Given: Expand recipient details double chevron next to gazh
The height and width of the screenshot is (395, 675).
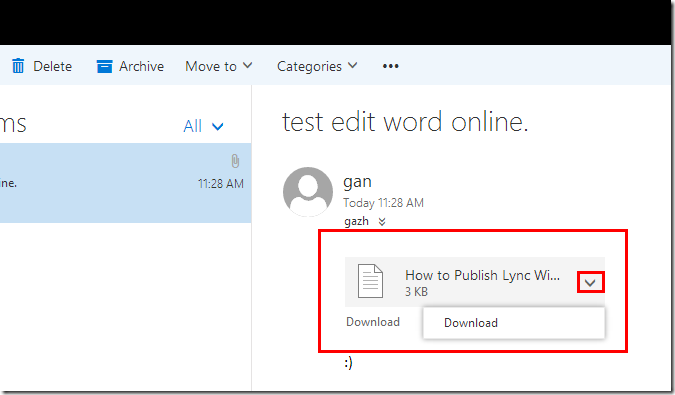Looking at the screenshot, I should point(382,222).
